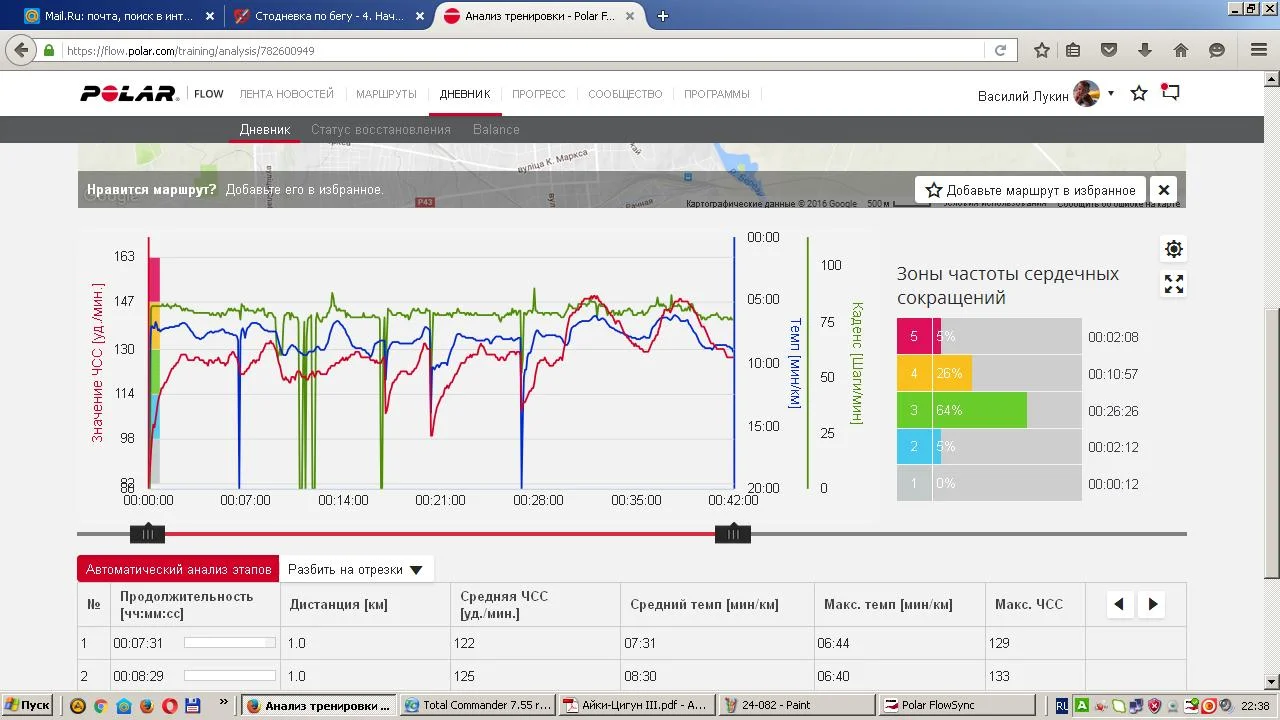1280x720 pixels.
Task: Click the page vertical scrollbar down arrow
Action: click(x=1272, y=682)
